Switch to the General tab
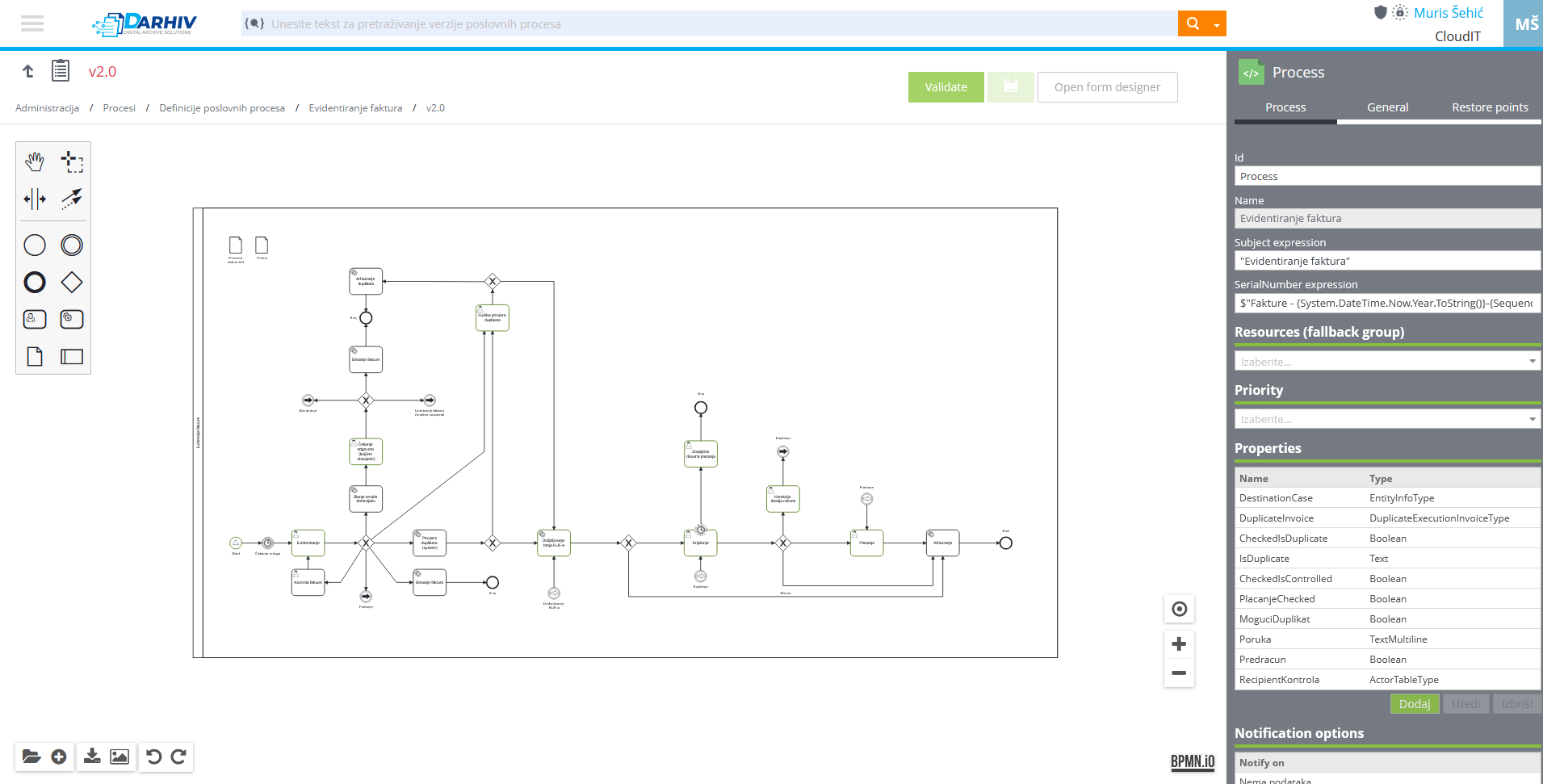Image resolution: width=1543 pixels, height=784 pixels. (x=1387, y=107)
